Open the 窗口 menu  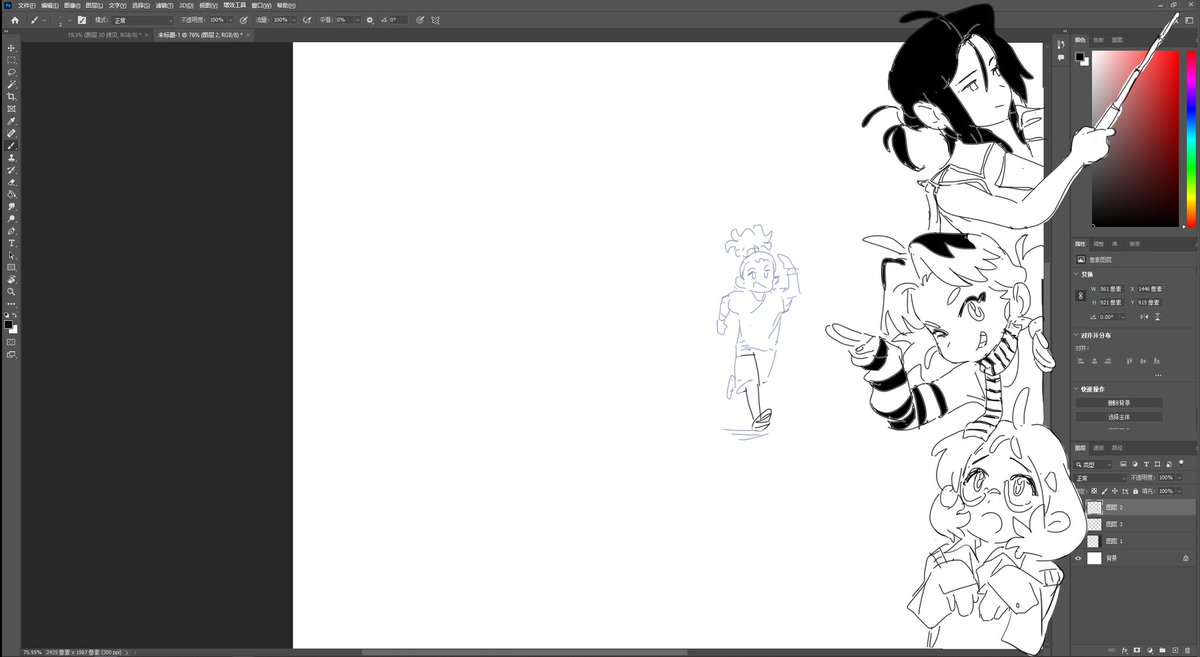coord(262,5)
